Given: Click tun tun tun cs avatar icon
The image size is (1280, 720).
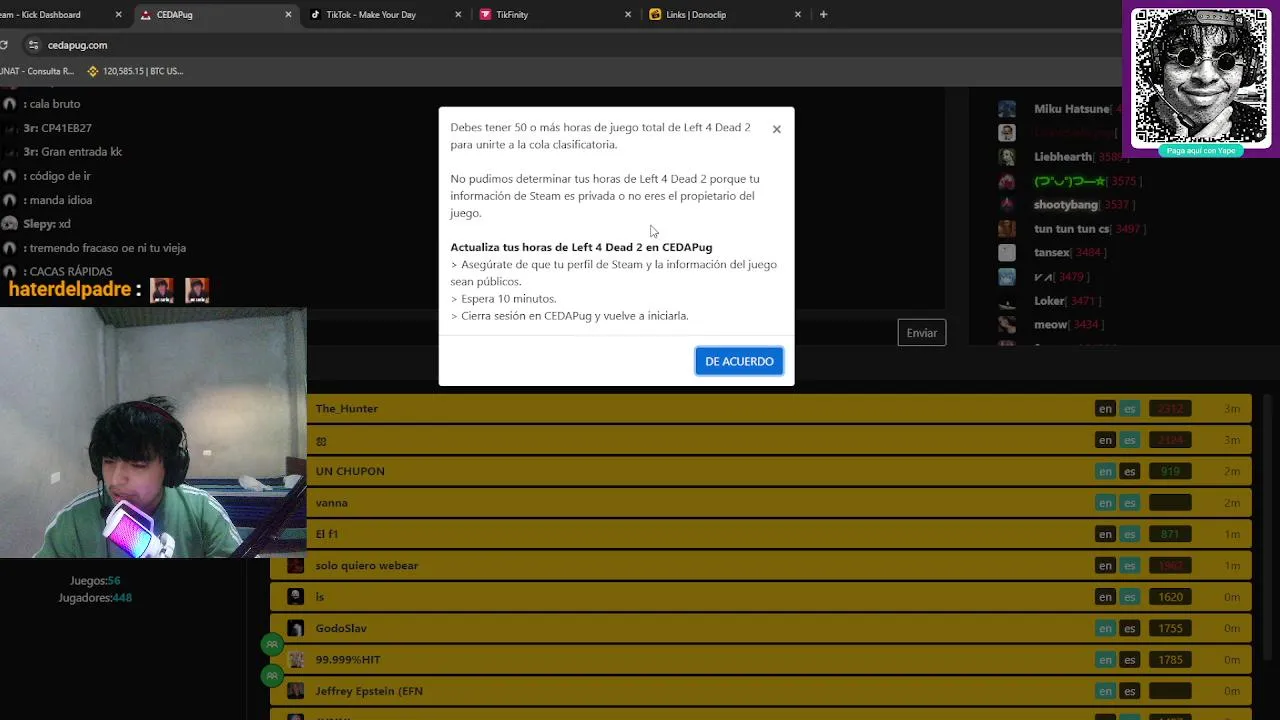Looking at the screenshot, I should point(1007,229).
